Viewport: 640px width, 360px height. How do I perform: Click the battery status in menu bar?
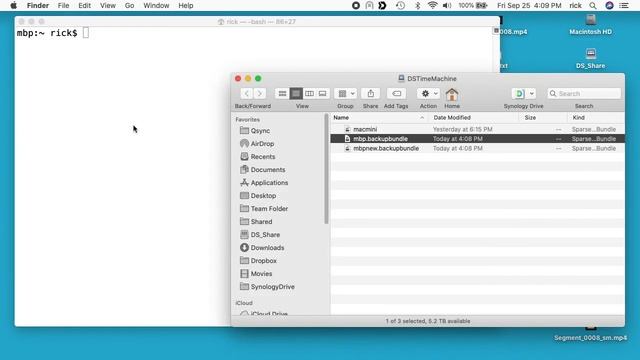tap(473, 6)
